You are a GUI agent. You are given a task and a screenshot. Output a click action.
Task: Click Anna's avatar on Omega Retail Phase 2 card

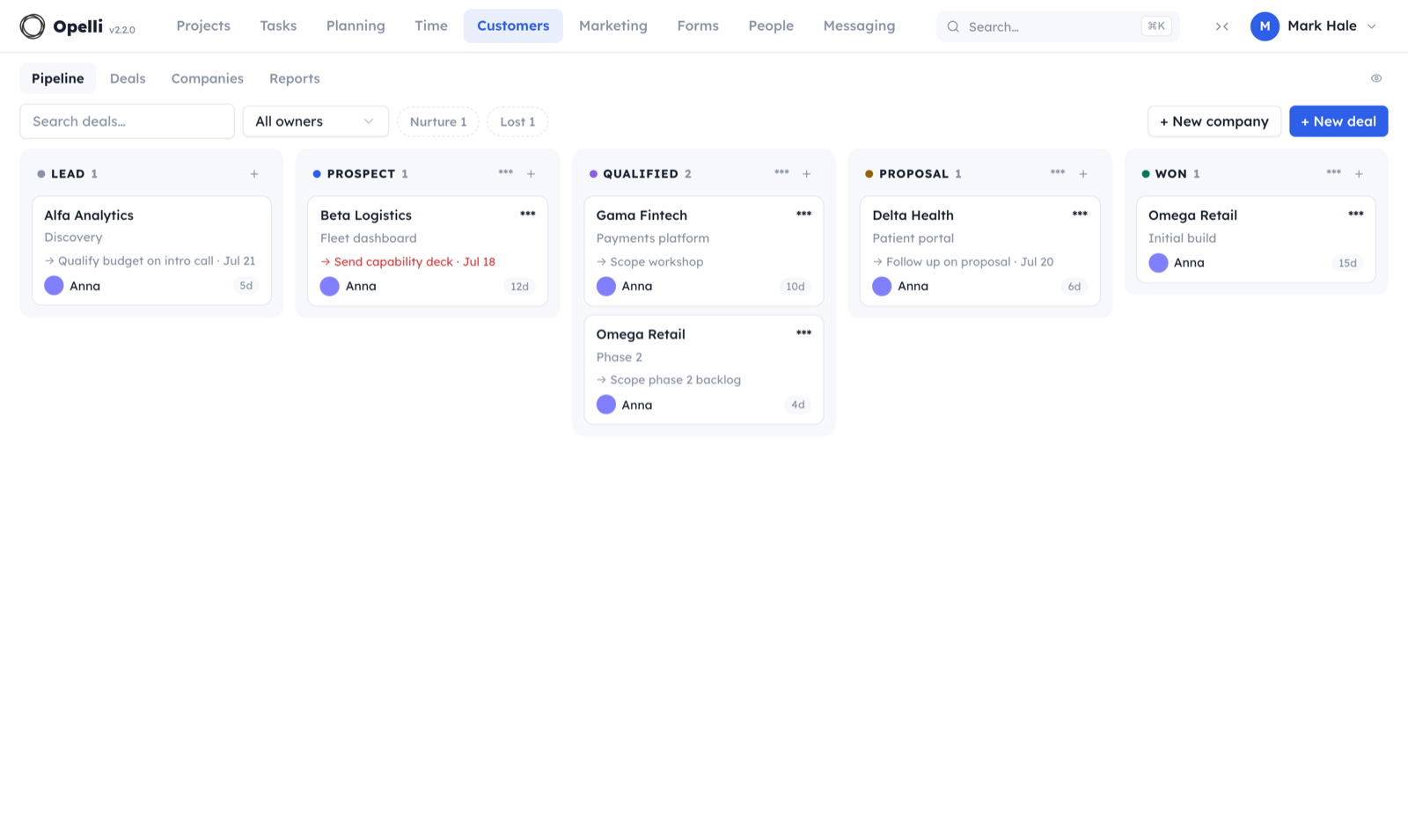pyautogui.click(x=606, y=405)
